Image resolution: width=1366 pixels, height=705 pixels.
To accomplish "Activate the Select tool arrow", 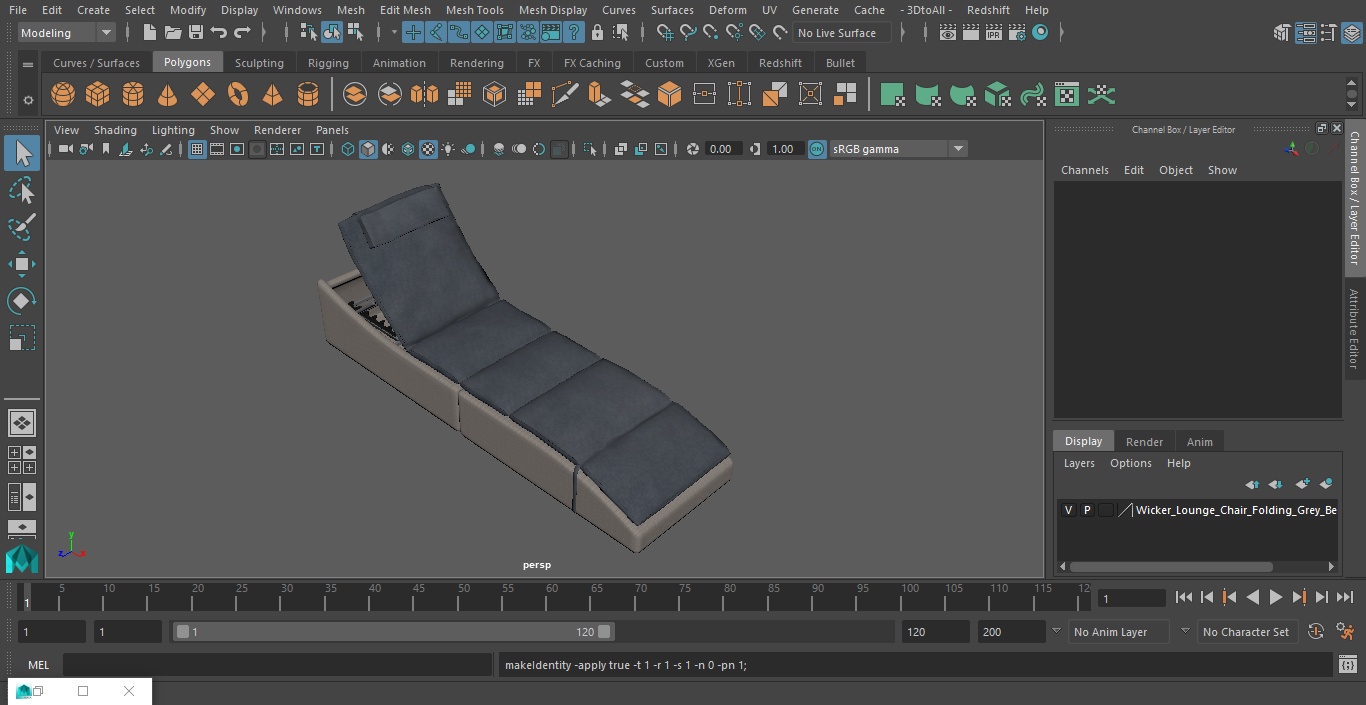I will (21, 153).
